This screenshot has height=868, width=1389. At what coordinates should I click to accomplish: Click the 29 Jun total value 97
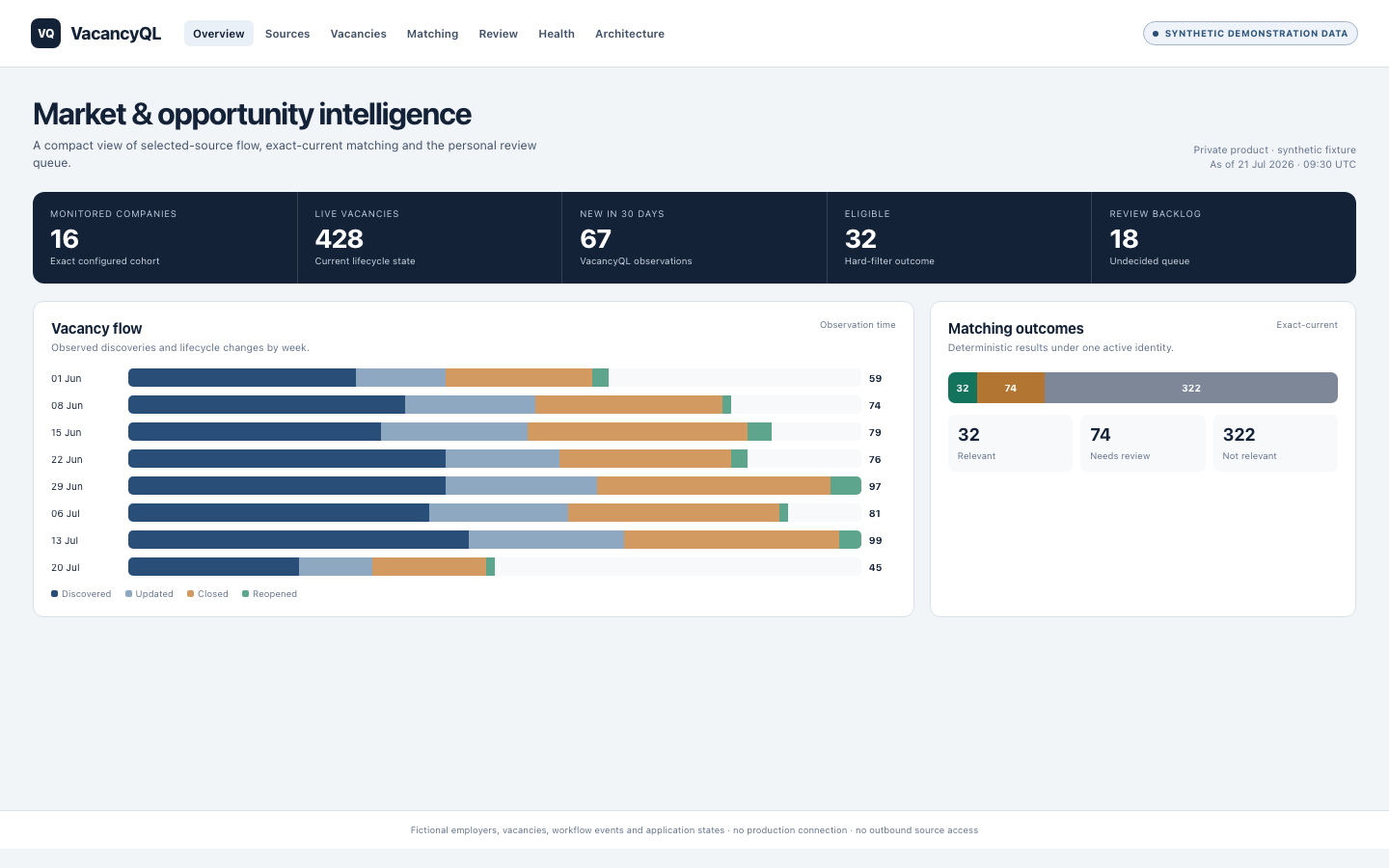tap(876, 487)
